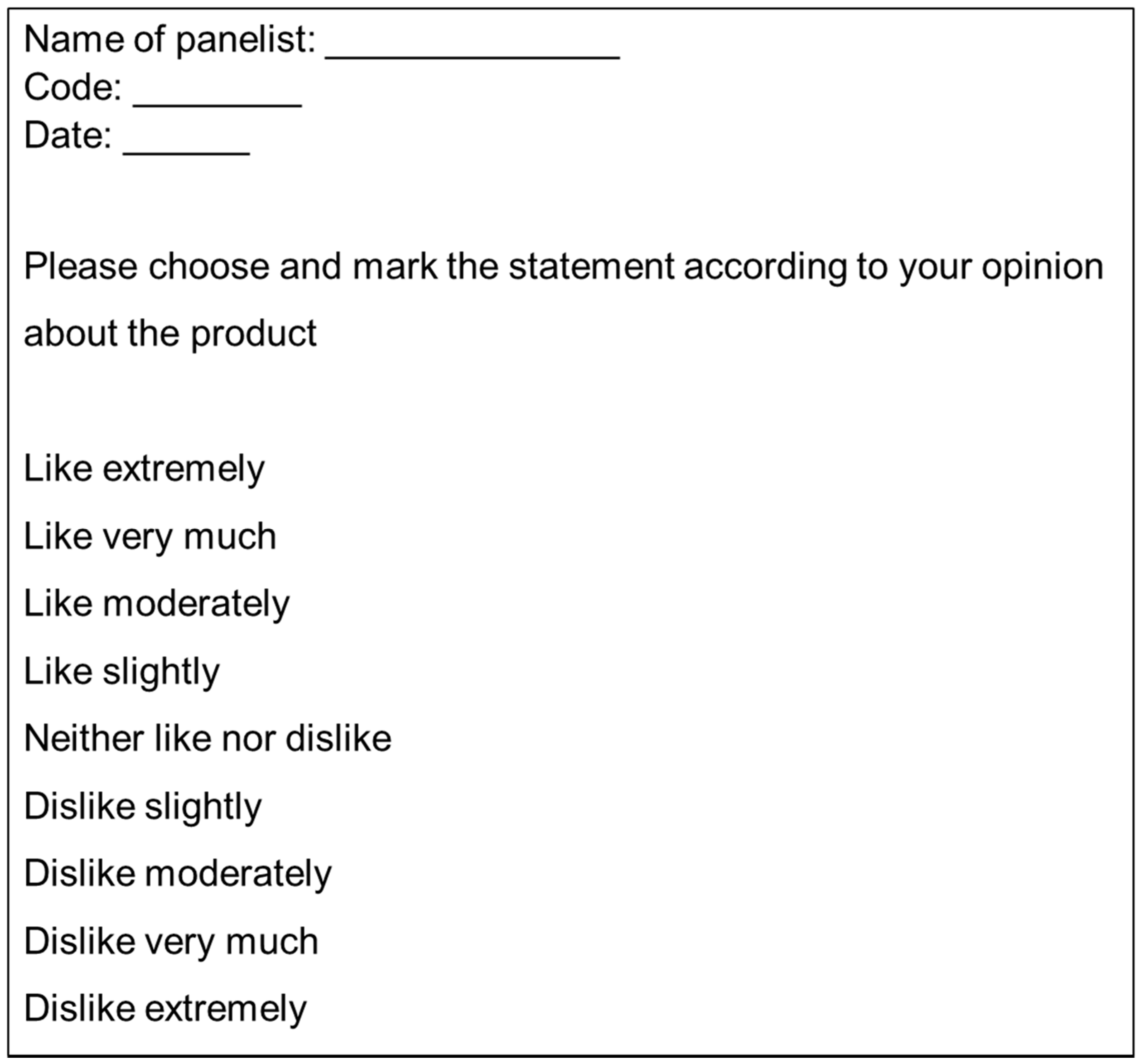Choose "Dislike extremely" on the scale
This screenshot has width=1141, height=1064.
(x=165, y=1009)
